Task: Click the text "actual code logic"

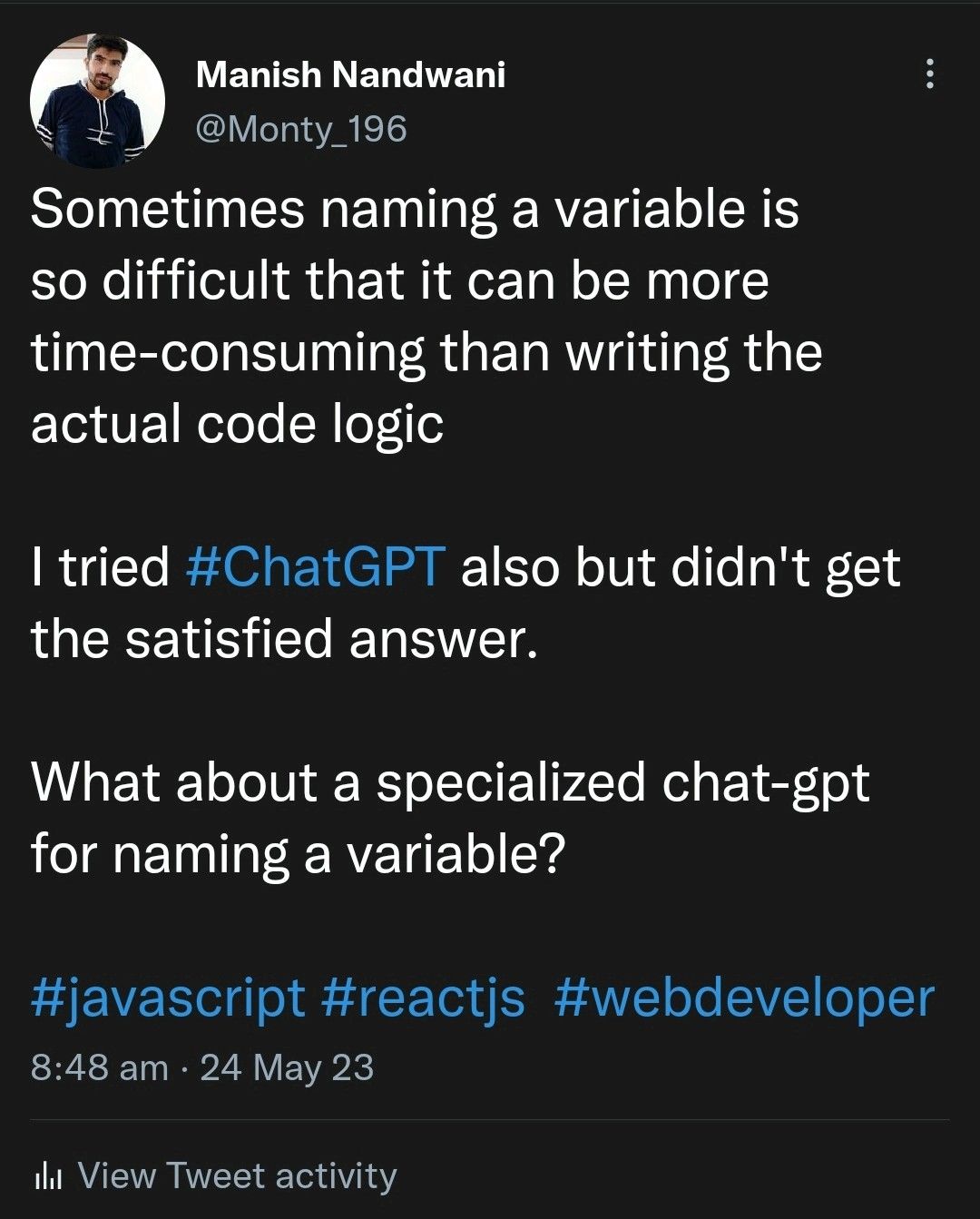Action: point(237,424)
